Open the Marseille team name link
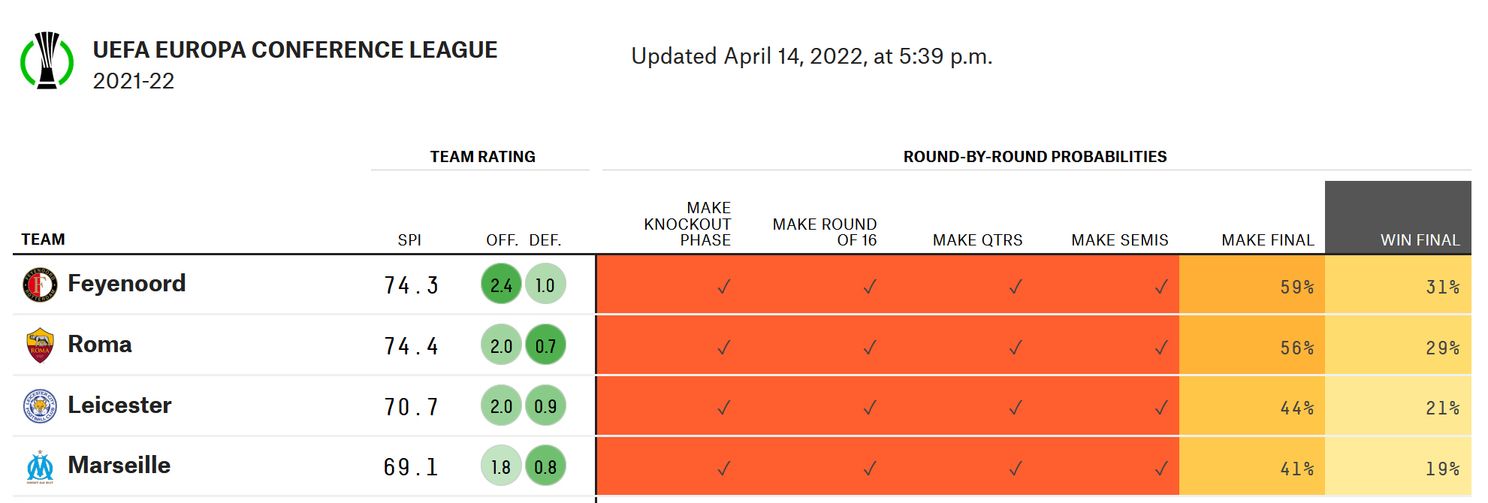The height and width of the screenshot is (503, 1488). point(119,466)
